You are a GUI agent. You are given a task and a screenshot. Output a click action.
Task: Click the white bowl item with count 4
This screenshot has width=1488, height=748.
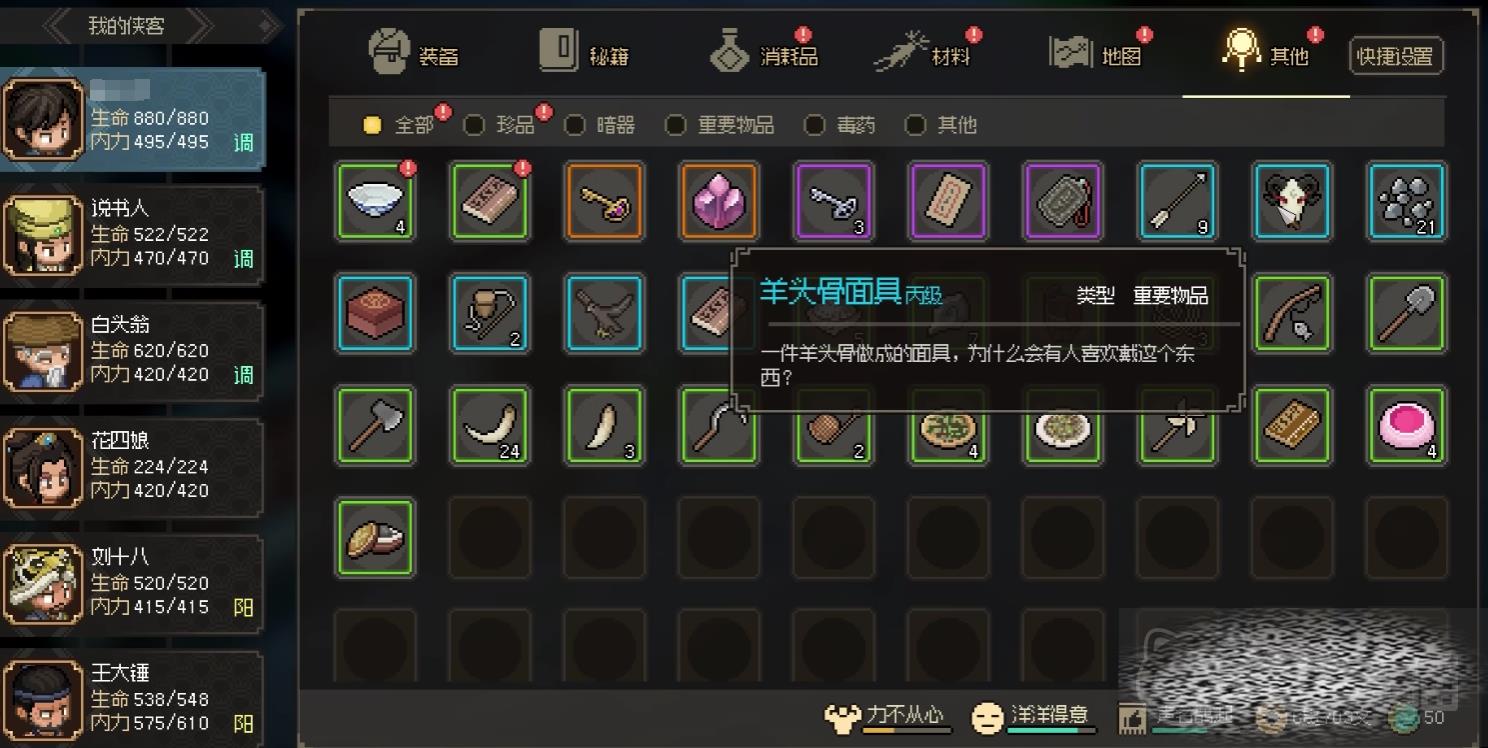(375, 201)
